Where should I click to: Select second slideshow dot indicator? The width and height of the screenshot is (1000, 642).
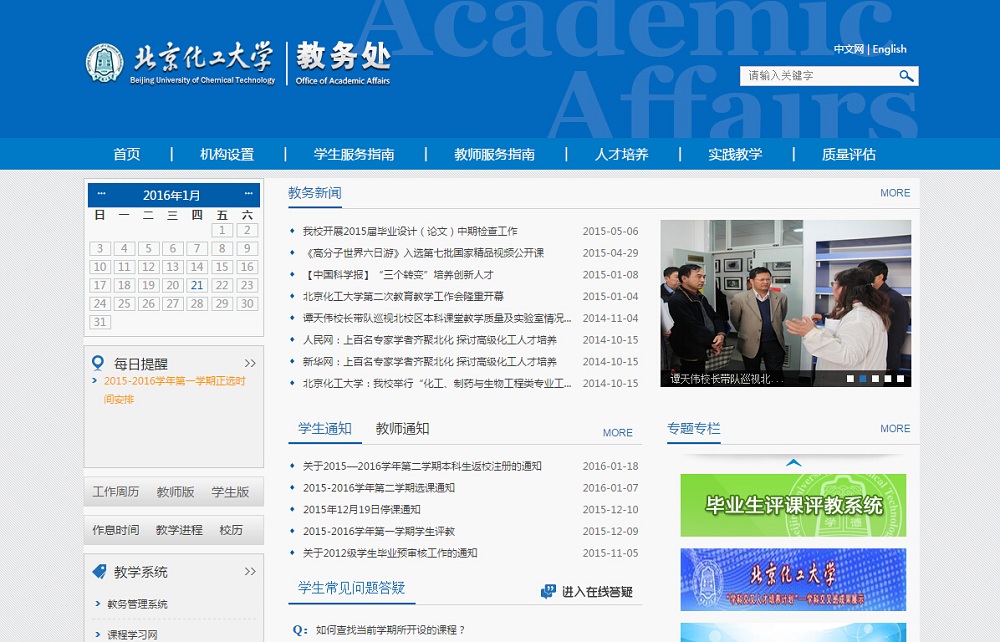click(863, 379)
